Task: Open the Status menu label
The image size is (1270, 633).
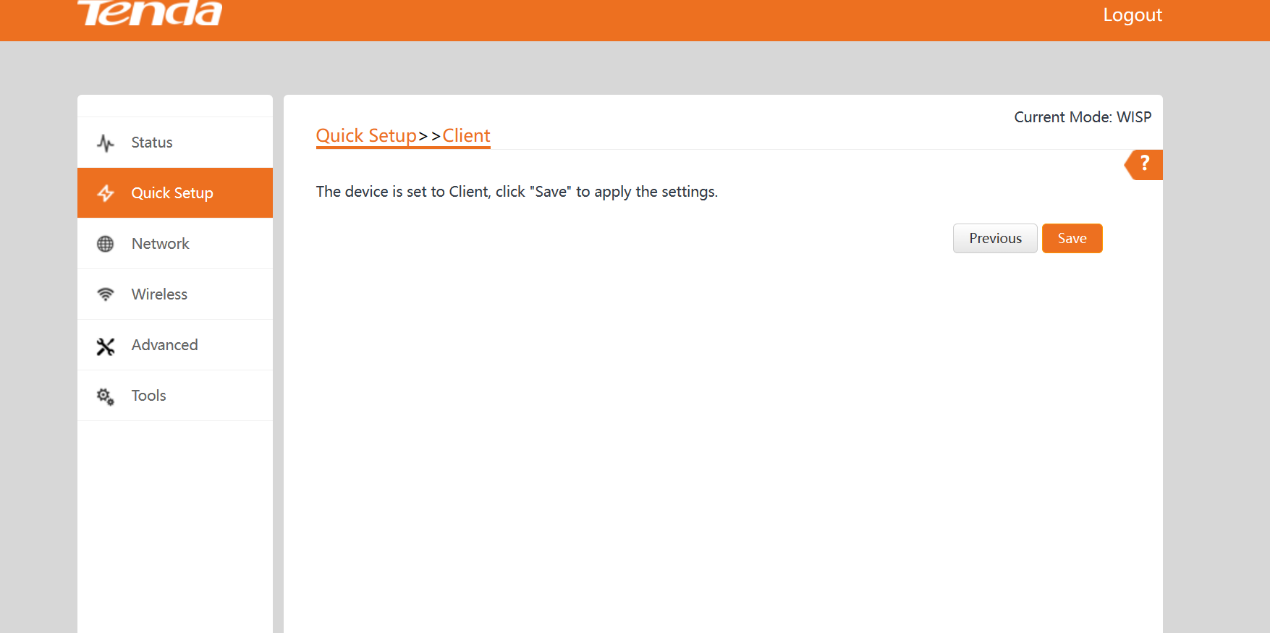Action: tap(152, 143)
